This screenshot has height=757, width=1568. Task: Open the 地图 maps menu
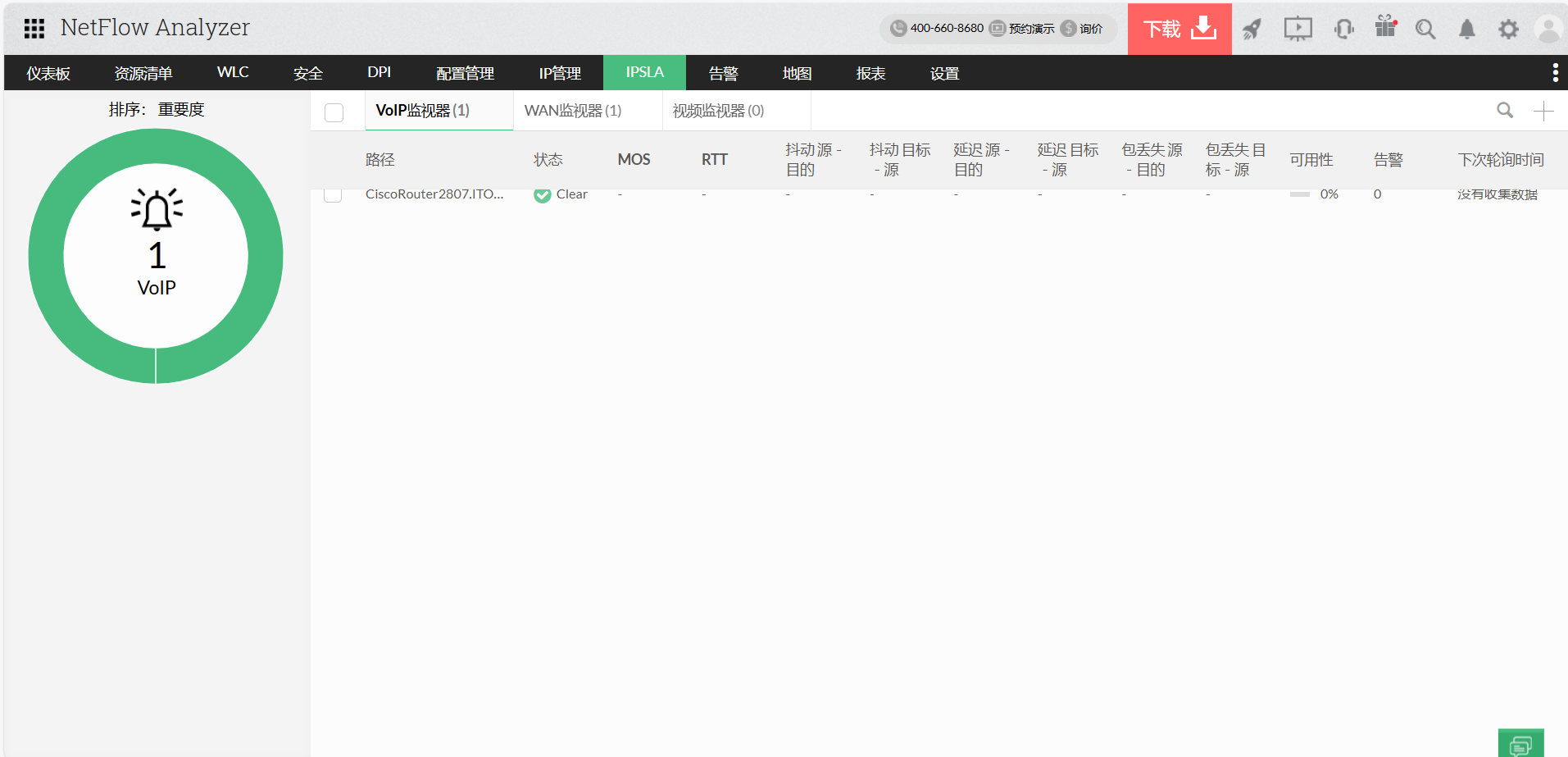tap(798, 73)
